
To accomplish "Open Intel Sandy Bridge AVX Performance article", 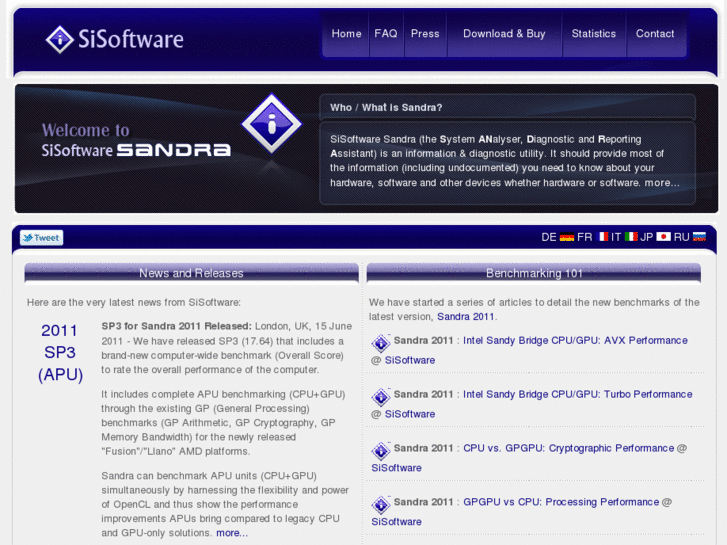I will (x=575, y=340).
